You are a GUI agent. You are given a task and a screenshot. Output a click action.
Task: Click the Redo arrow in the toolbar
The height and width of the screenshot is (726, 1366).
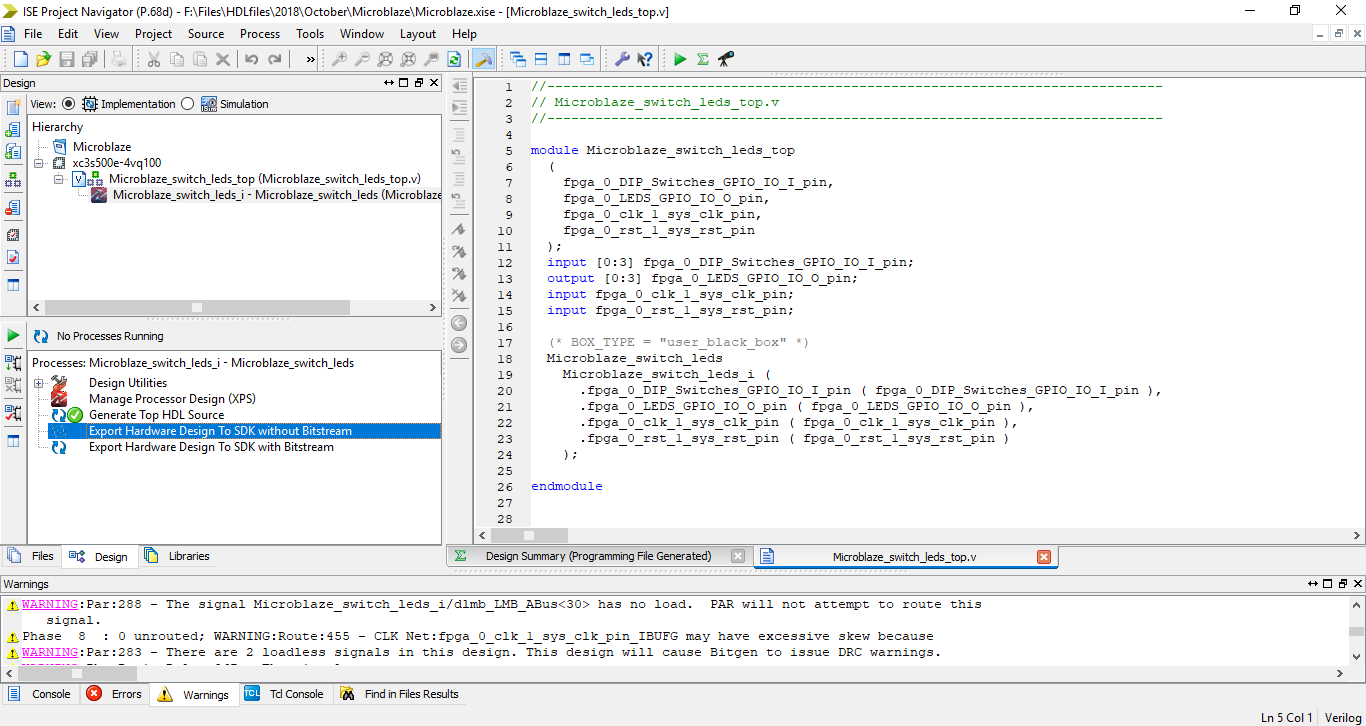click(x=275, y=59)
